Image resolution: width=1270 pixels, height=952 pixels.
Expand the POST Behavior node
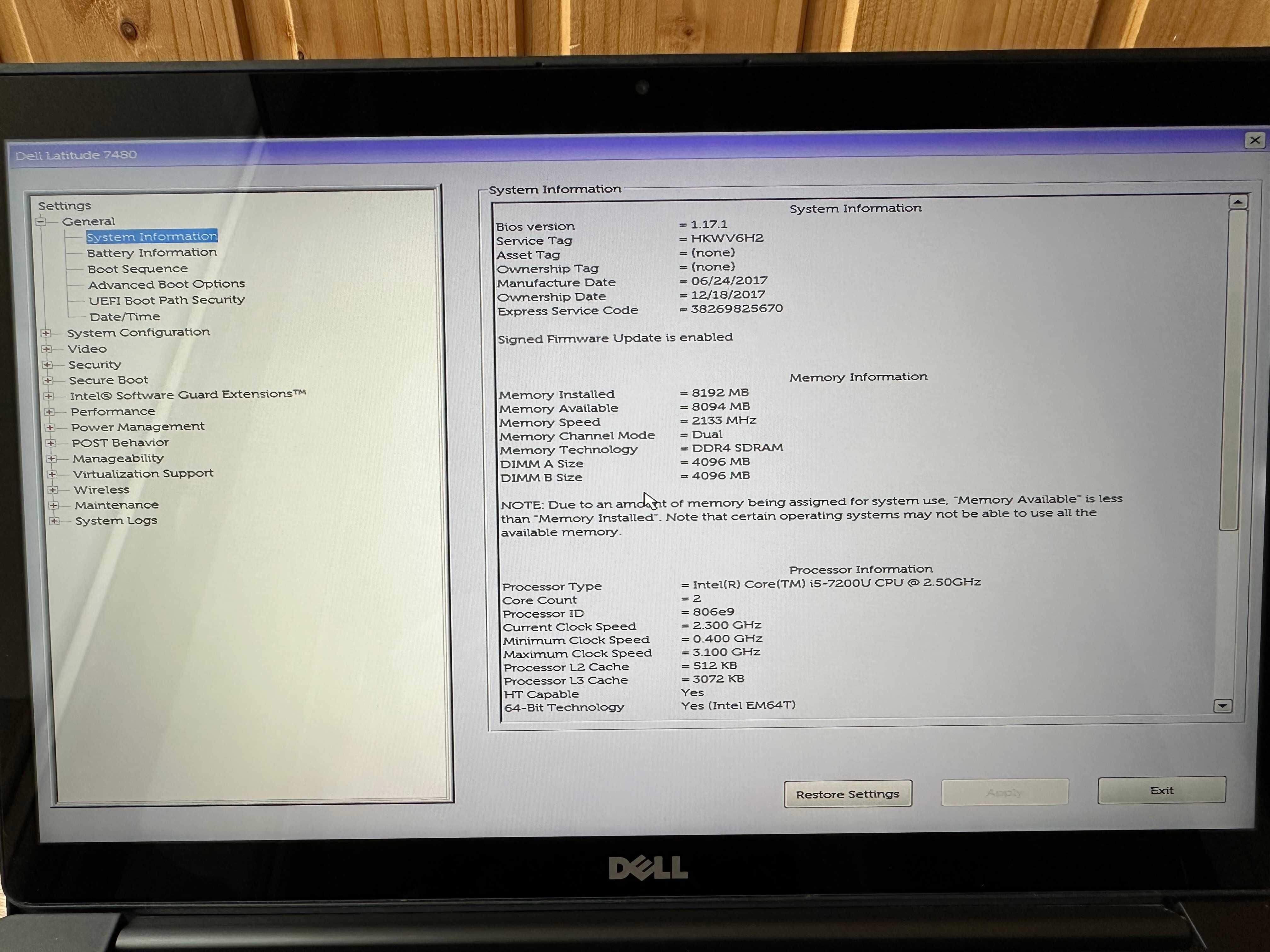coord(51,443)
